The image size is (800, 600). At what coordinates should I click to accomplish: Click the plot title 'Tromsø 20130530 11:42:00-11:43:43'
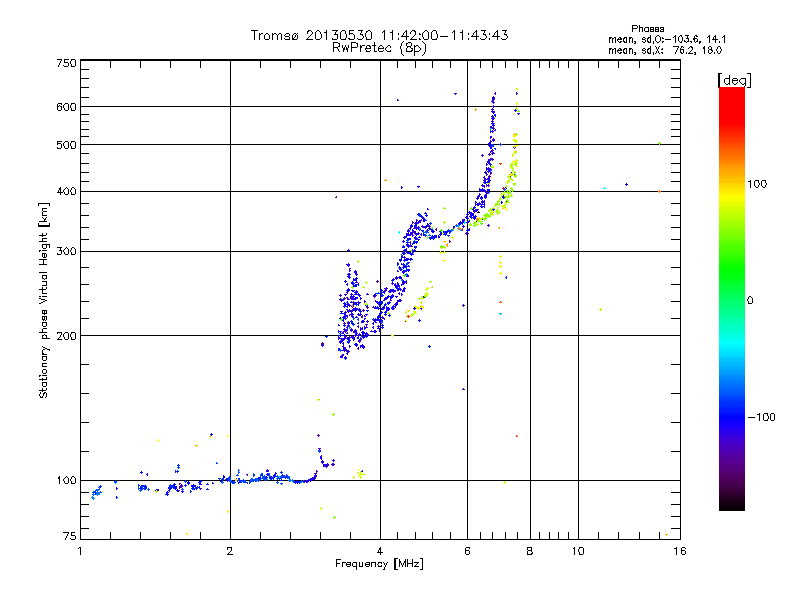pos(379,35)
